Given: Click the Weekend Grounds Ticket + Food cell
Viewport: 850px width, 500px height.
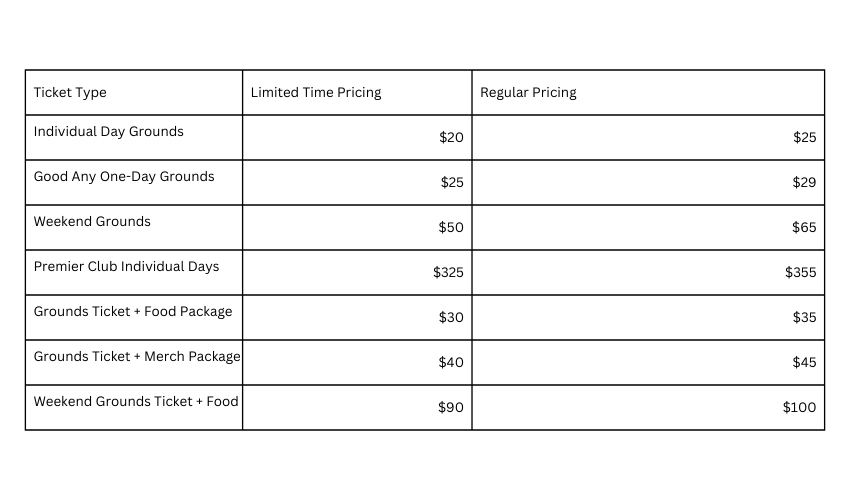Looking at the screenshot, I should point(136,401).
